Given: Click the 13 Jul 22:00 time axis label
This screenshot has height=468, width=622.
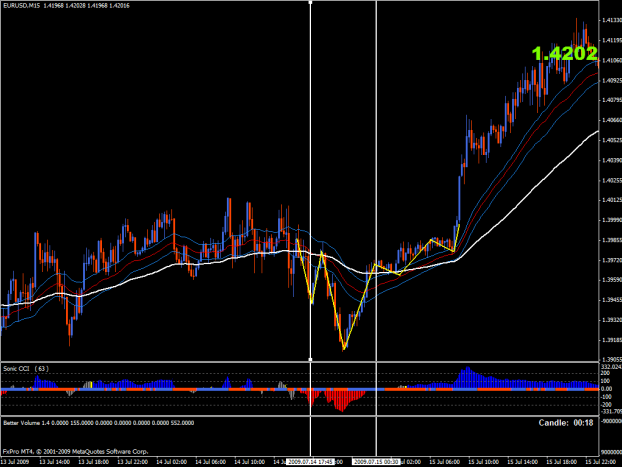Looking at the screenshot, I should (132, 462).
